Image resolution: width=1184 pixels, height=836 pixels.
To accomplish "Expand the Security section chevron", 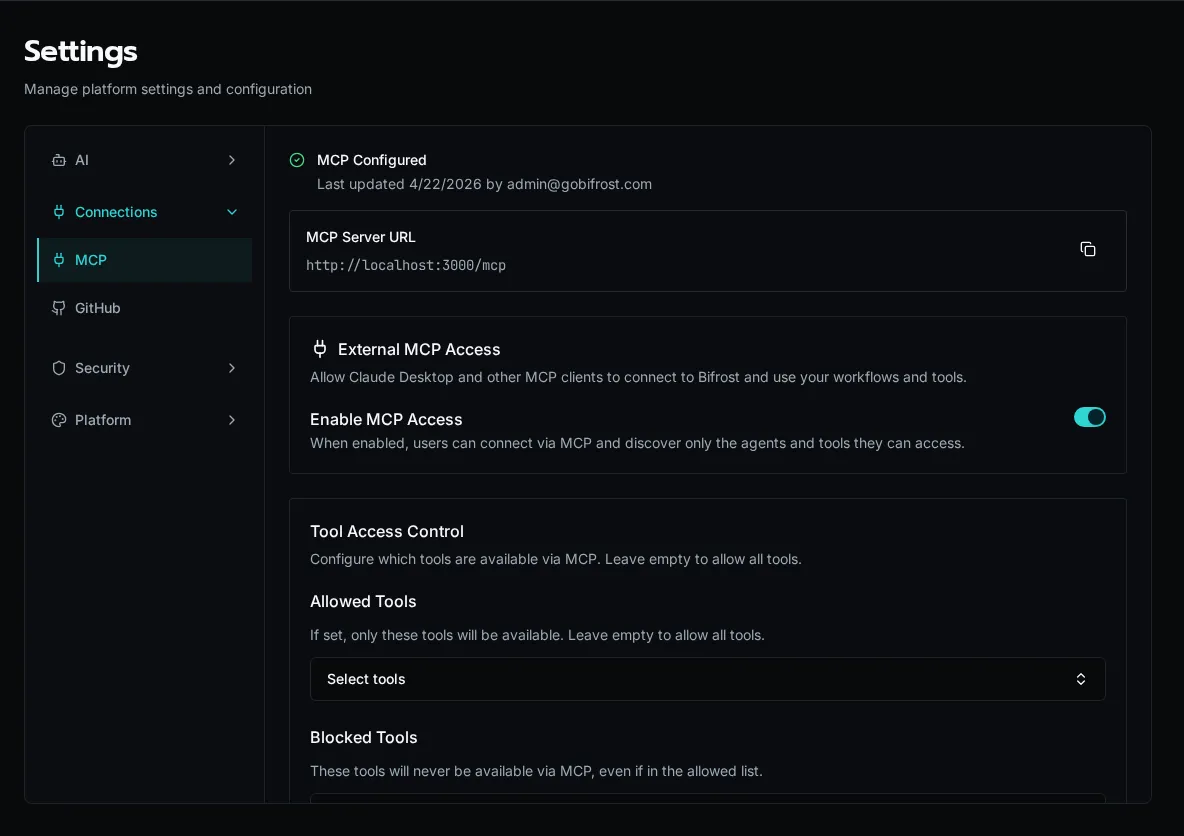I will [232, 368].
